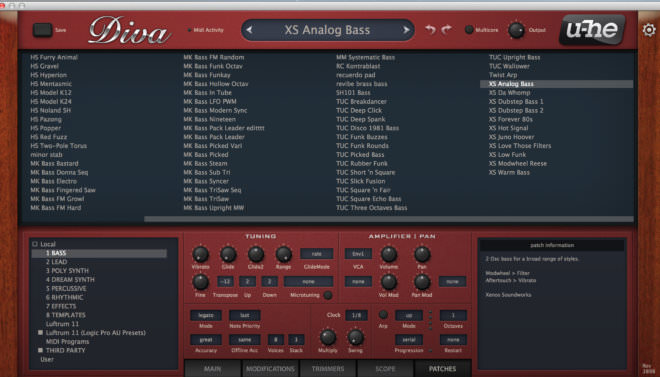Open the Offline Acc selector

pos(245,340)
